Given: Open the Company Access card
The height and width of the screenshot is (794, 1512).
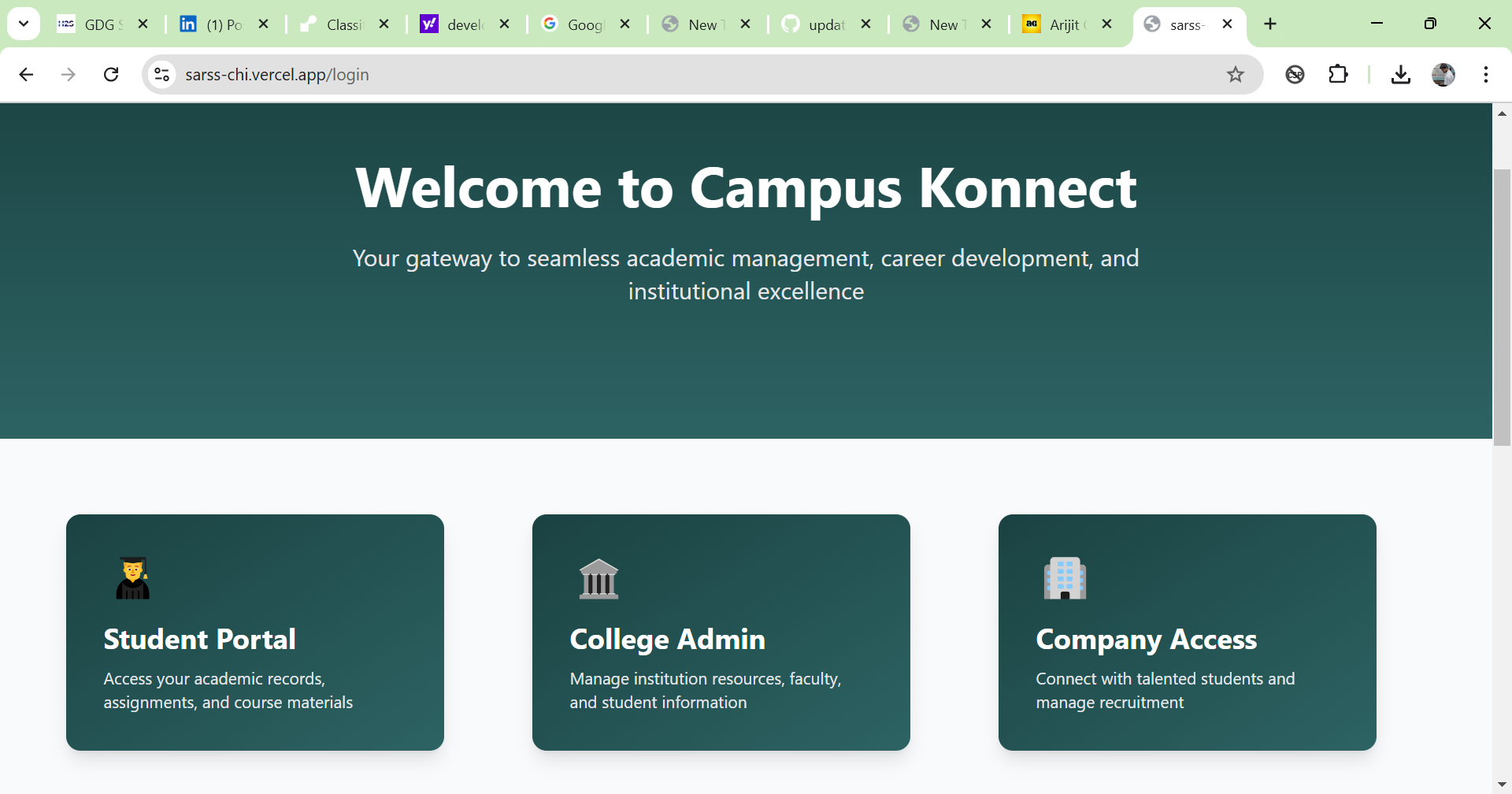Looking at the screenshot, I should click(x=1188, y=633).
